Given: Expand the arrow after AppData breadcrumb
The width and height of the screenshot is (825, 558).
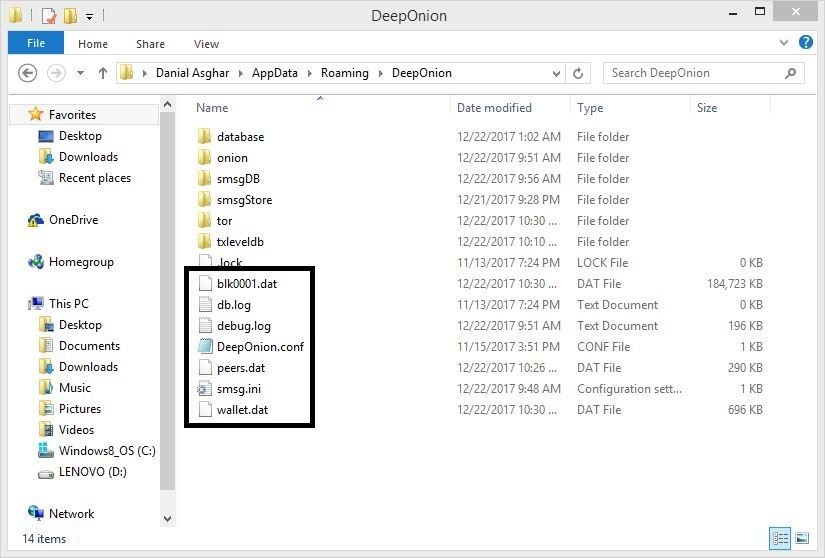Looking at the screenshot, I should pos(309,73).
